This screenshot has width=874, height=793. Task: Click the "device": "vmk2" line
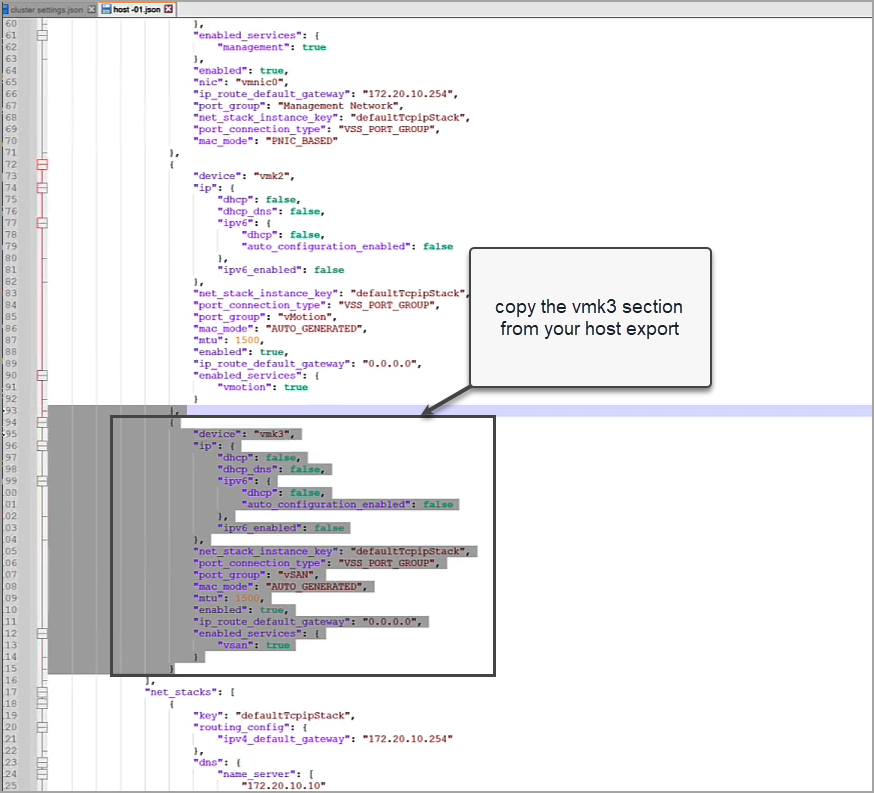[x=244, y=176]
